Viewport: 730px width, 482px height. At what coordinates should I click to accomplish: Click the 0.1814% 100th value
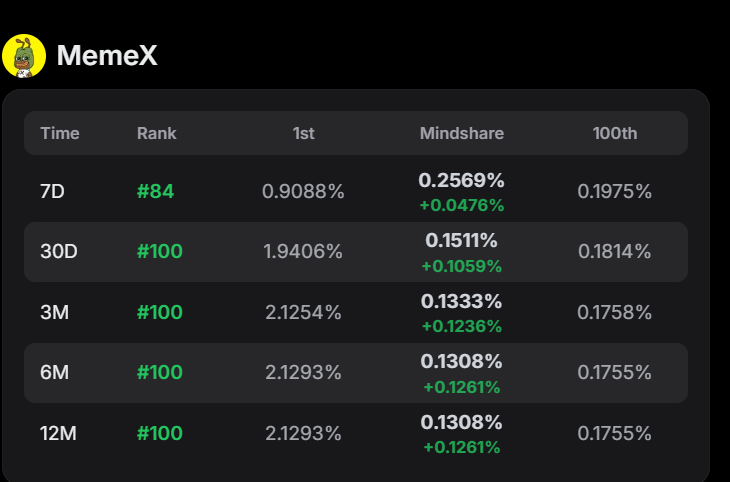[x=615, y=251]
